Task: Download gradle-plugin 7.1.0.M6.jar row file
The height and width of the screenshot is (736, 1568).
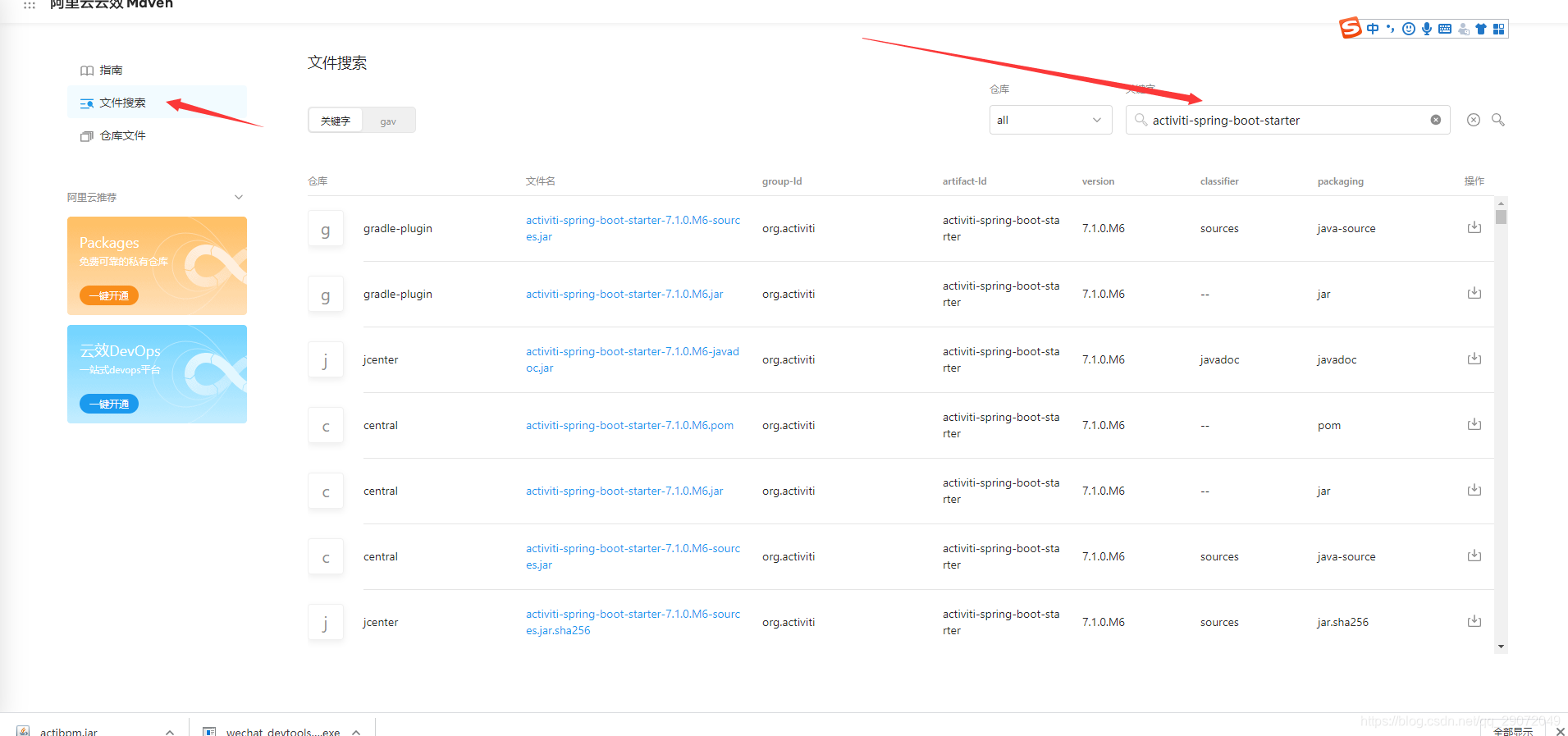Action: pos(1474,293)
